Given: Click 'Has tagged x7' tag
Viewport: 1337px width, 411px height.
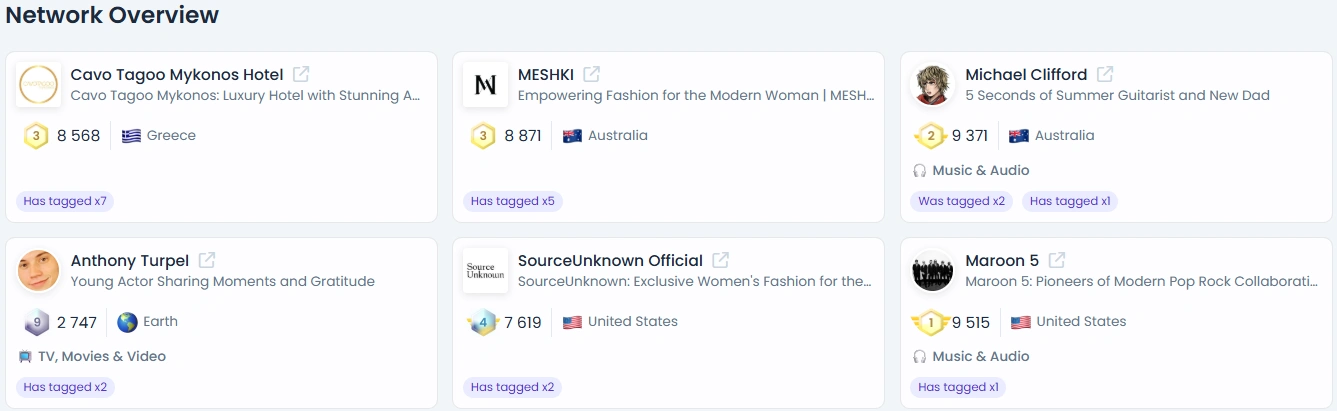Looking at the screenshot, I should coord(65,201).
